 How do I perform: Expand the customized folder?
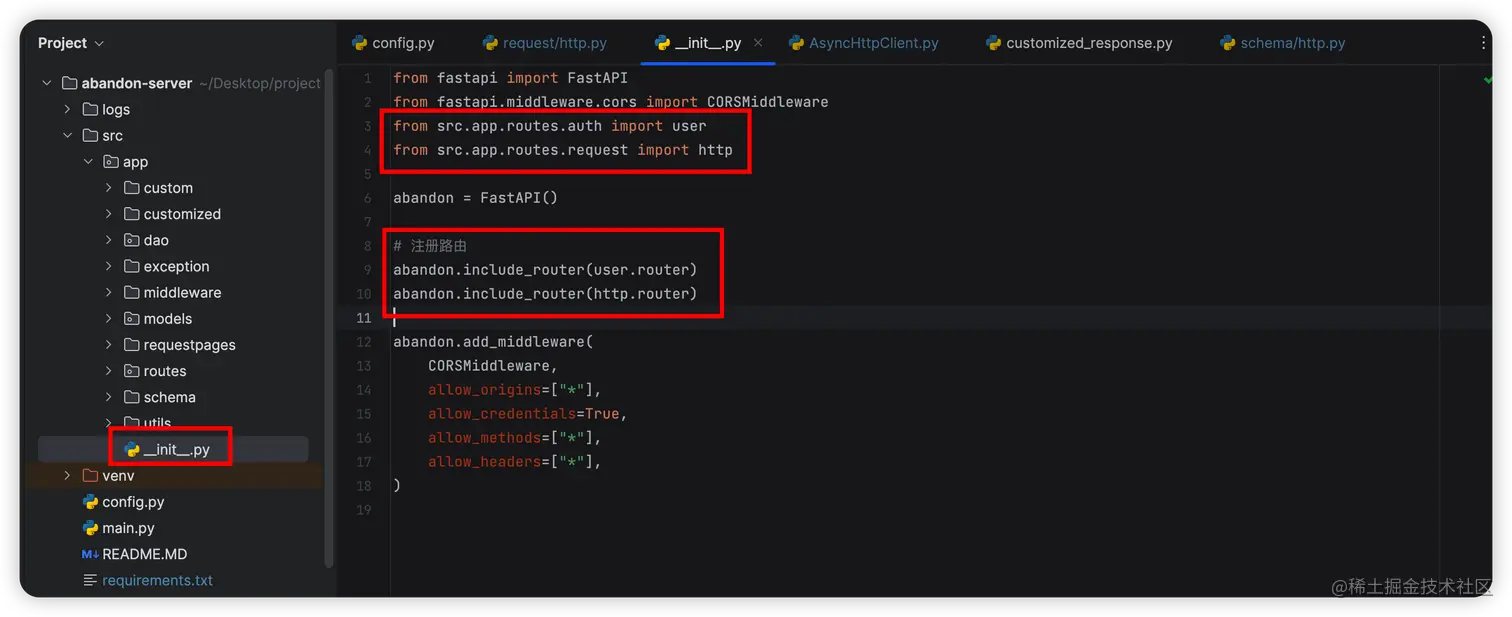[109, 213]
